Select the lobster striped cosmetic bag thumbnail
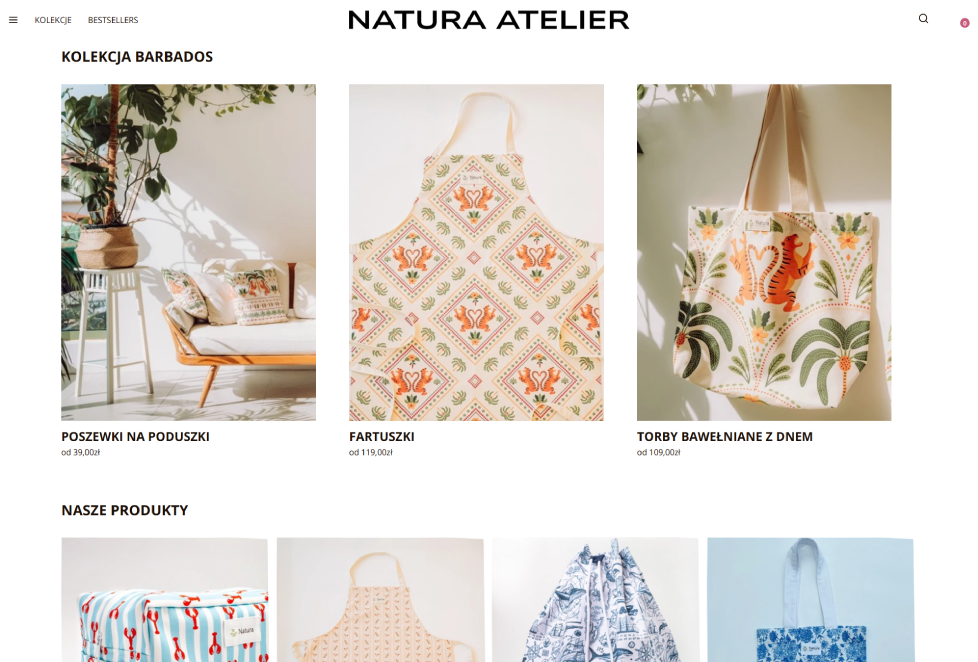 click(165, 600)
